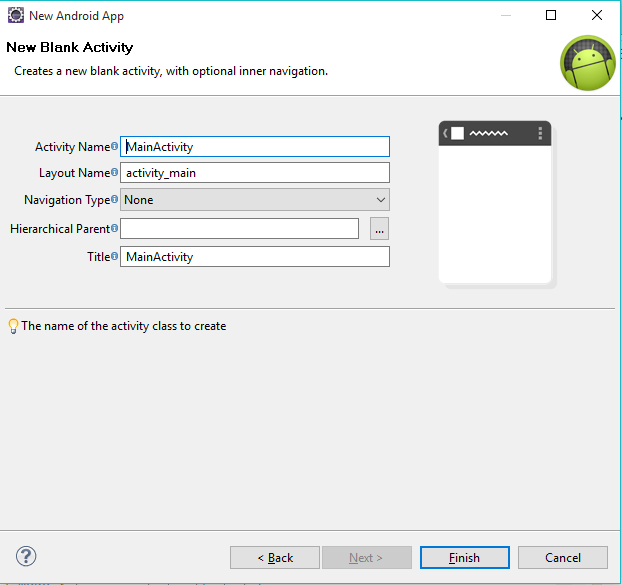Open the Navigation Type dropdown
Viewport: 622px width, 585px height.
point(255,199)
